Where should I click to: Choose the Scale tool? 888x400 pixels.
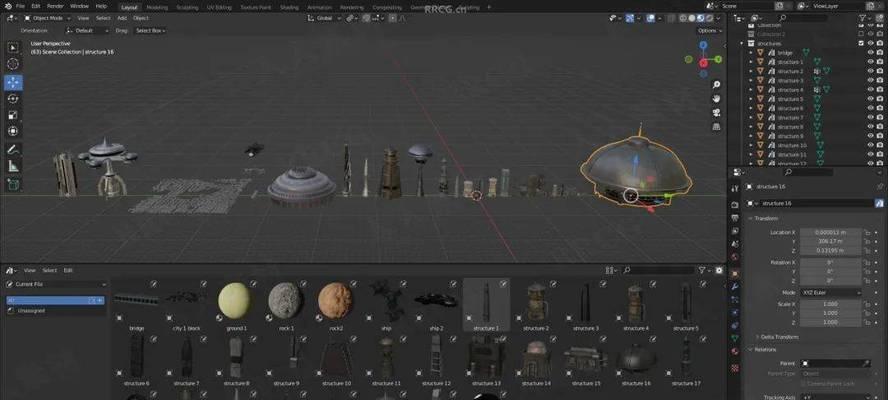point(13,114)
